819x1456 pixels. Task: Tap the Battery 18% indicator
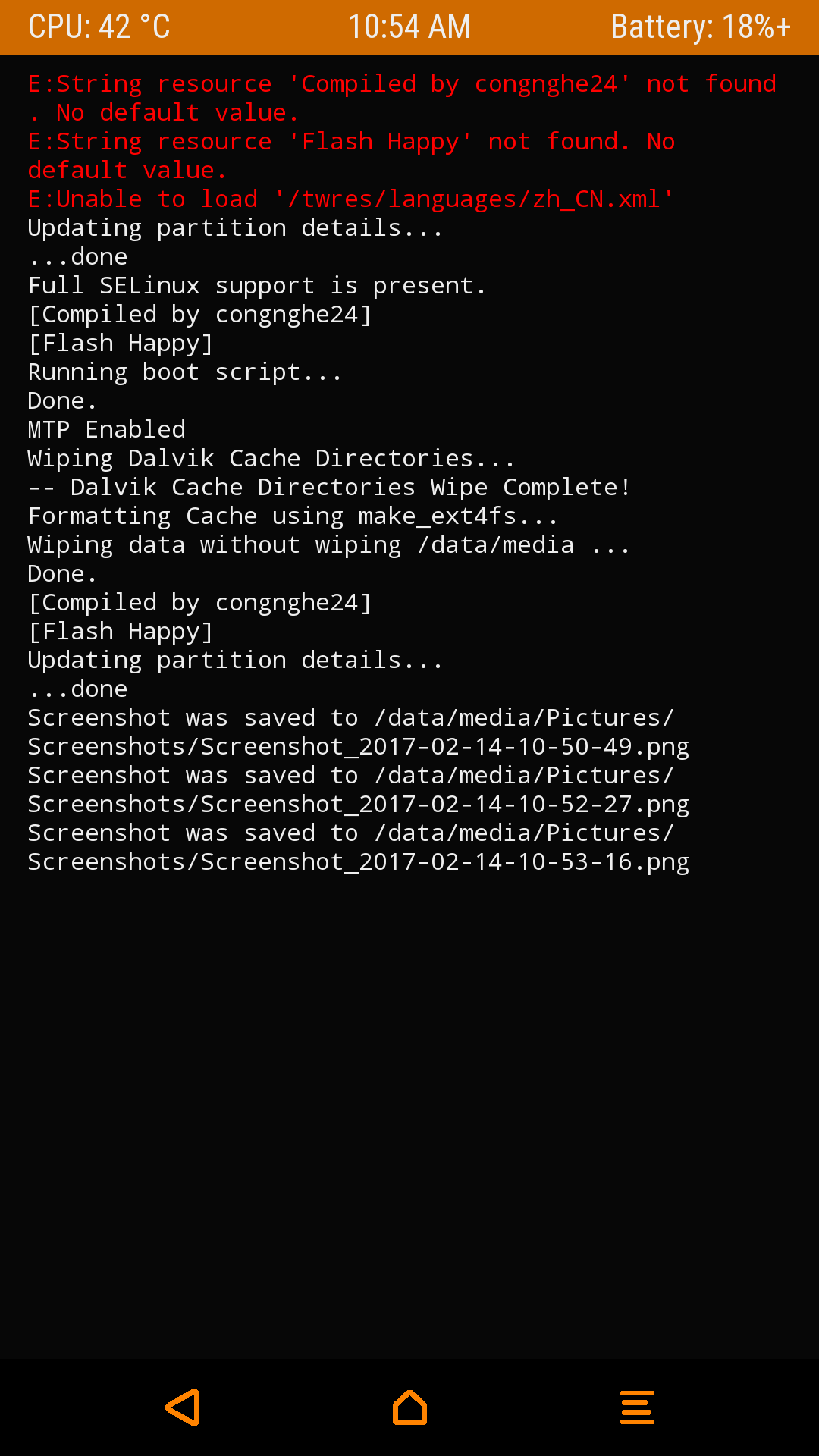701,27
